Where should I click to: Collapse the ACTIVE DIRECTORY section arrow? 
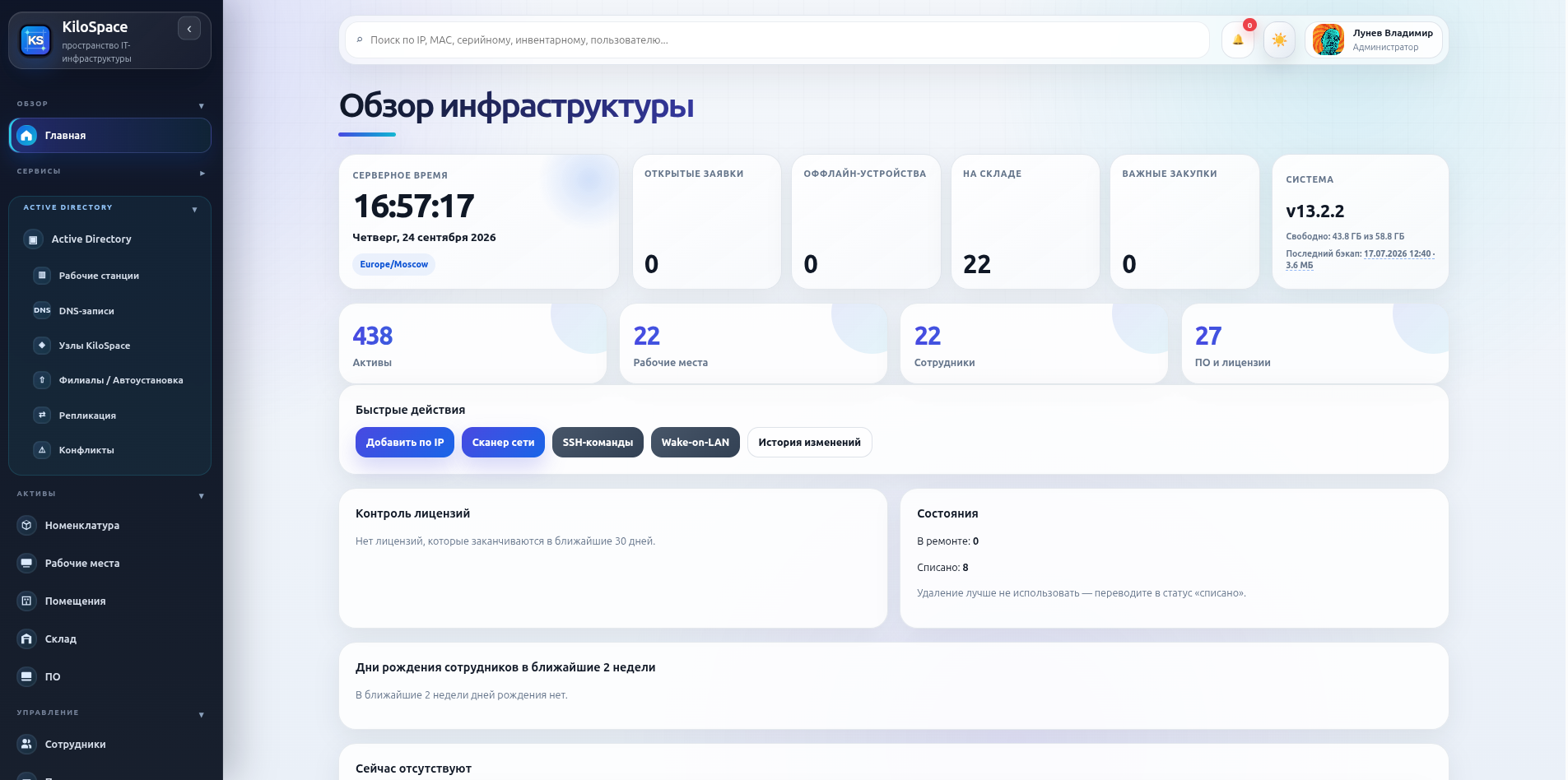(x=195, y=210)
